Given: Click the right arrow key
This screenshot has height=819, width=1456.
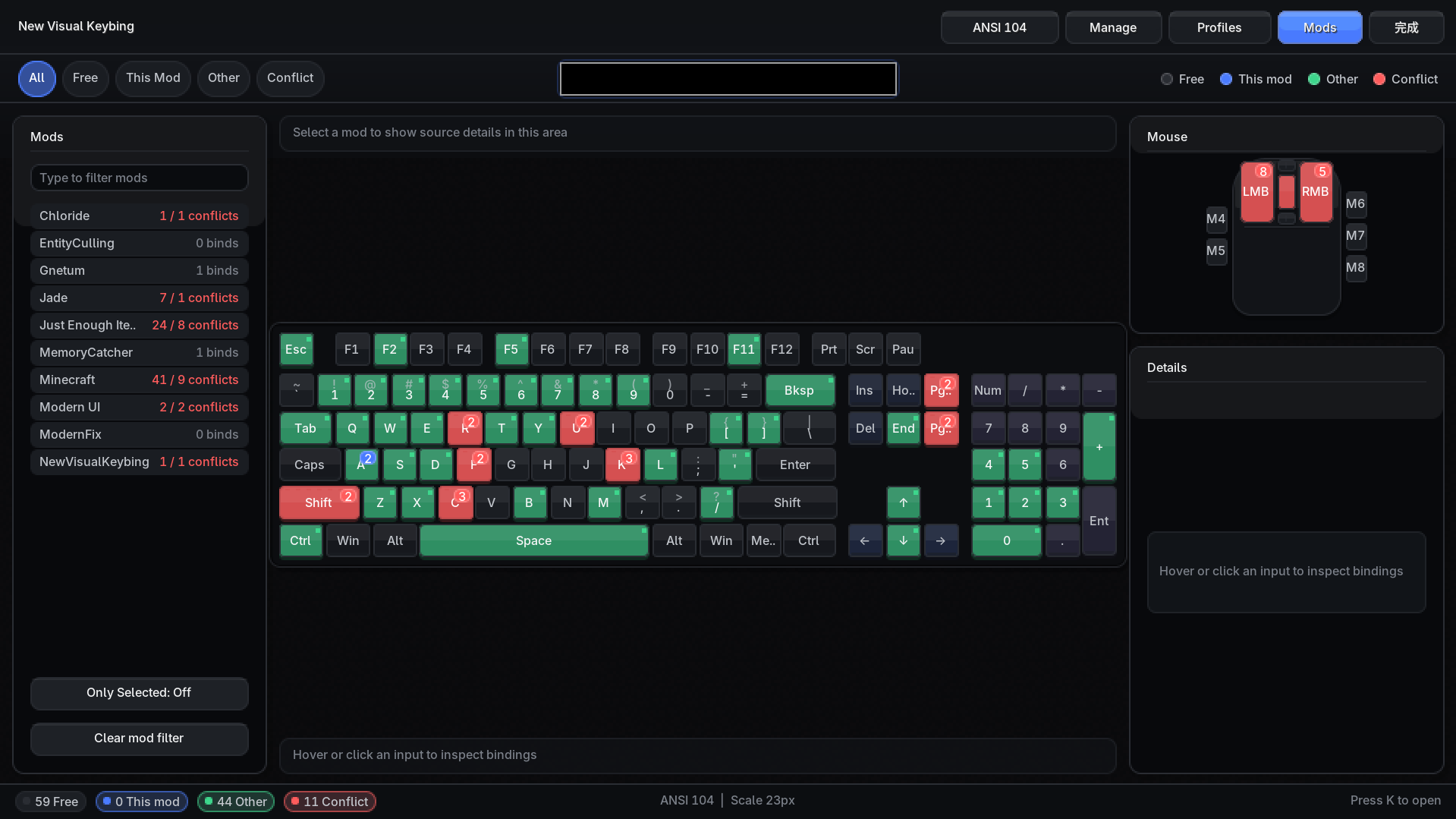Looking at the screenshot, I should (941, 540).
